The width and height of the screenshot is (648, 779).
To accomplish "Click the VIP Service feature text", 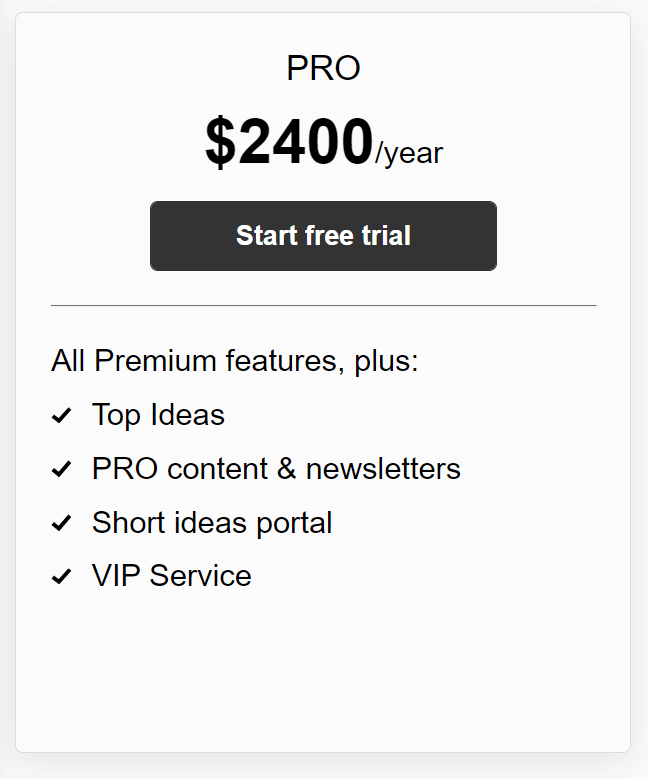I will (x=171, y=576).
